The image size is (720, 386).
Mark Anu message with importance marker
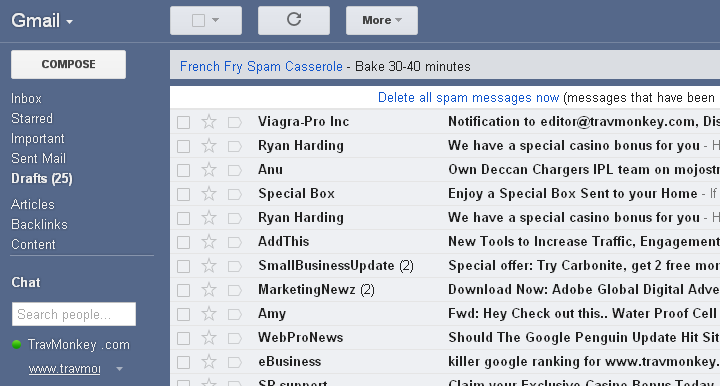pyautogui.click(x=235, y=170)
